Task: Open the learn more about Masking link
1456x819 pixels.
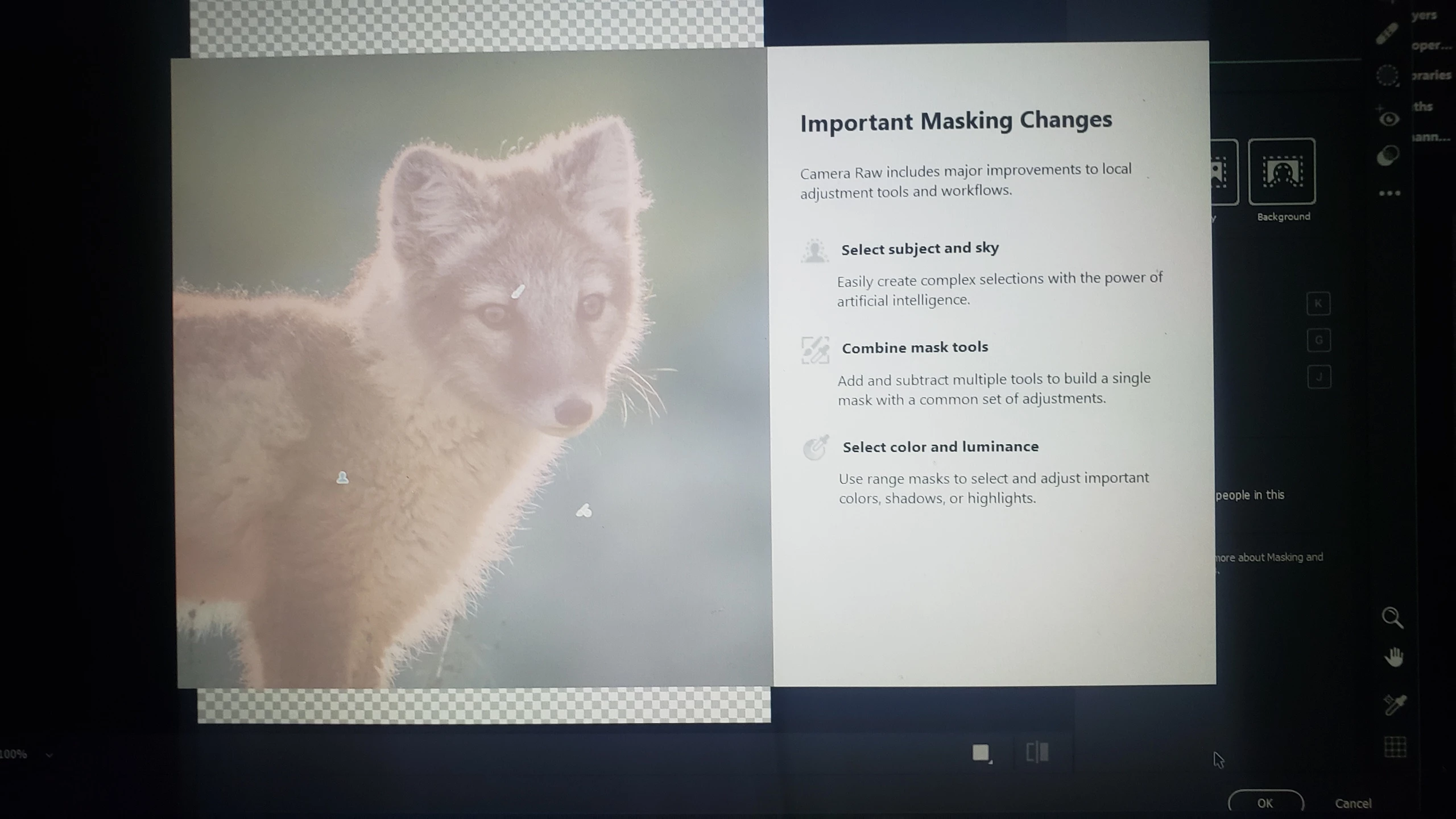Action: (x=1269, y=557)
